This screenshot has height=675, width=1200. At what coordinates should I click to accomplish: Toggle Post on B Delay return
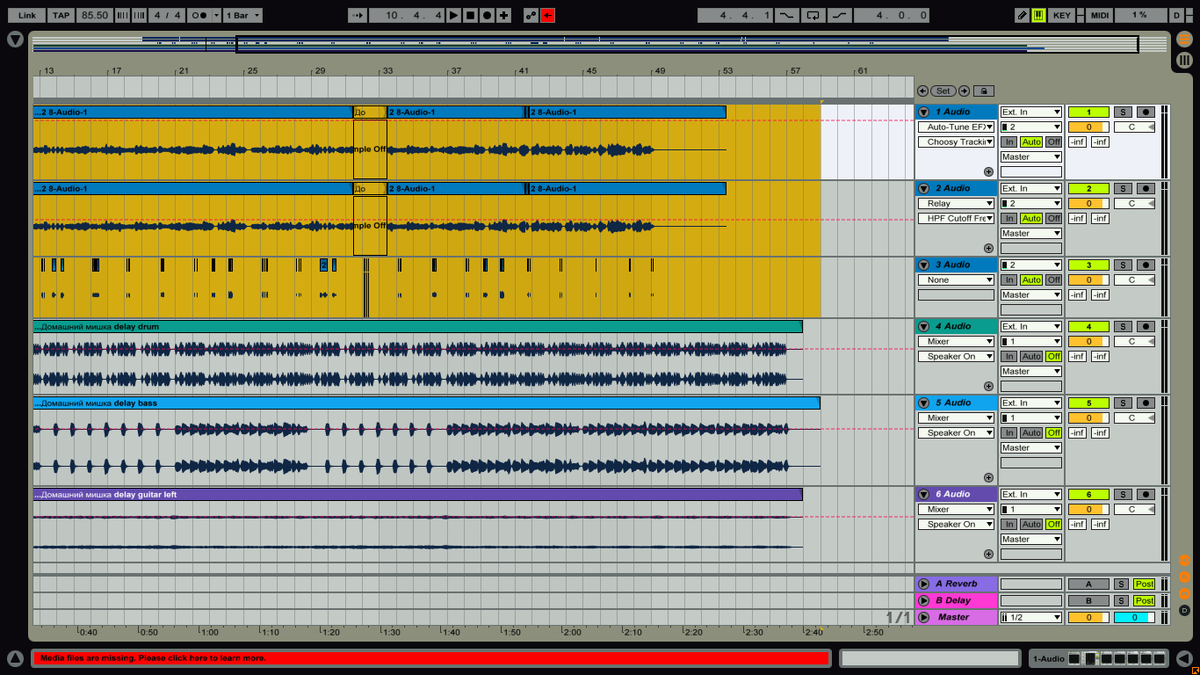click(1144, 601)
